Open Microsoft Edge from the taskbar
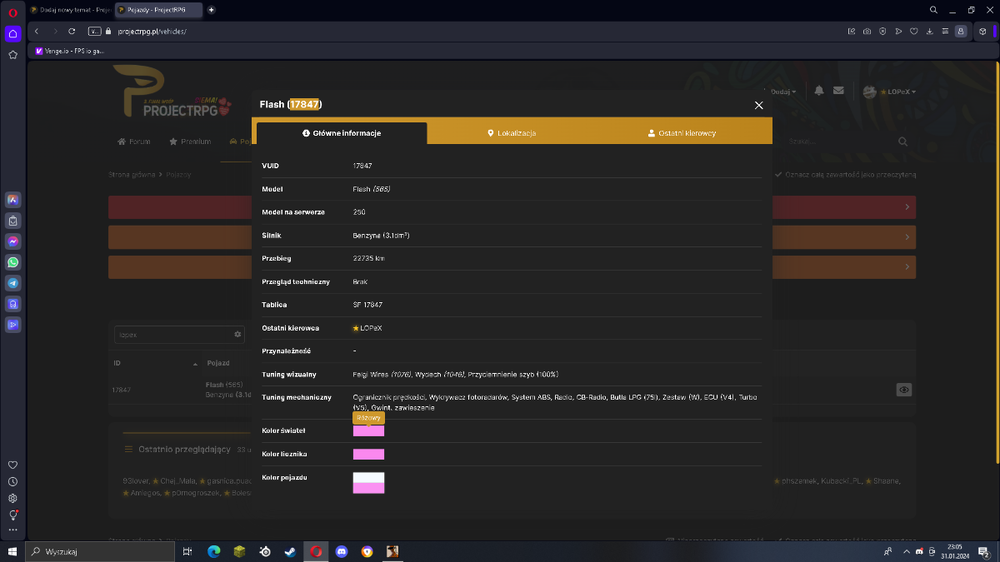The height and width of the screenshot is (562, 1000). pos(214,552)
